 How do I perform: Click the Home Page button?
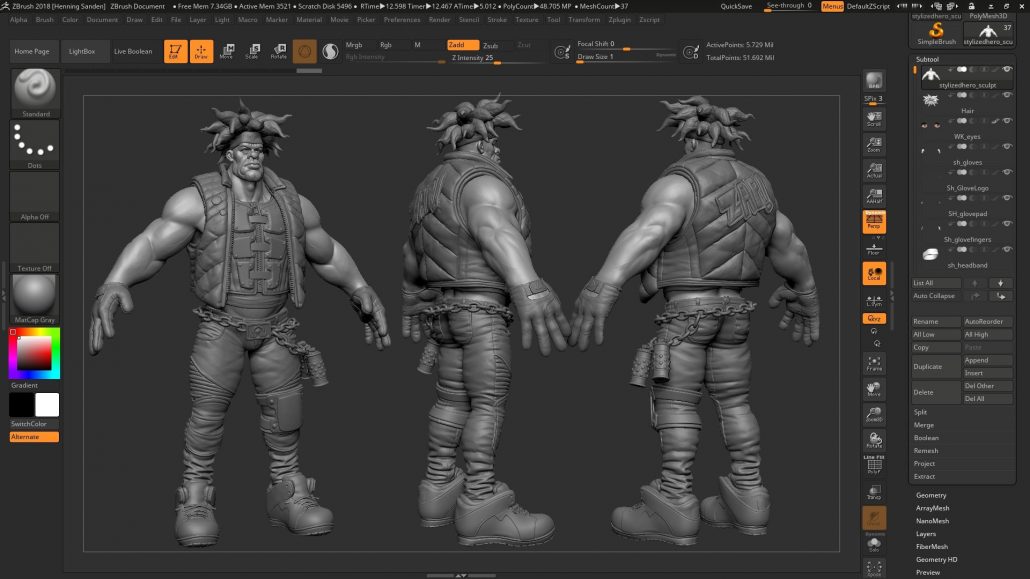click(x=32, y=51)
